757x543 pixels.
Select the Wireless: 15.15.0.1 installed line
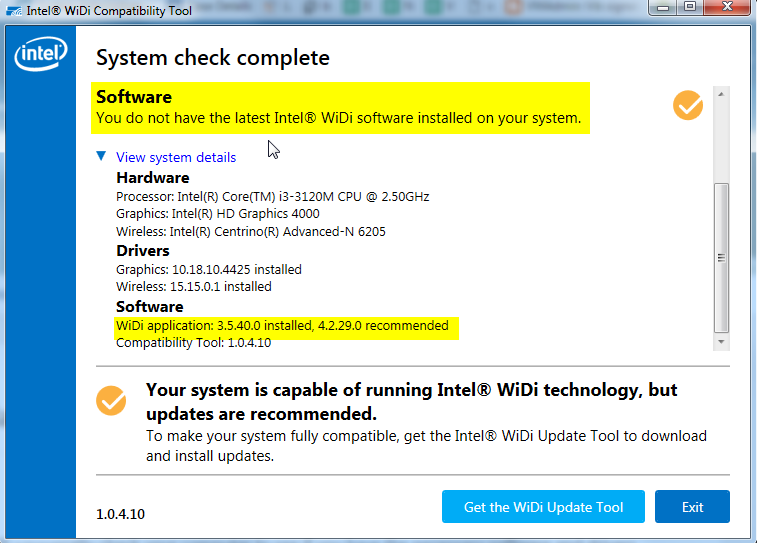point(194,287)
